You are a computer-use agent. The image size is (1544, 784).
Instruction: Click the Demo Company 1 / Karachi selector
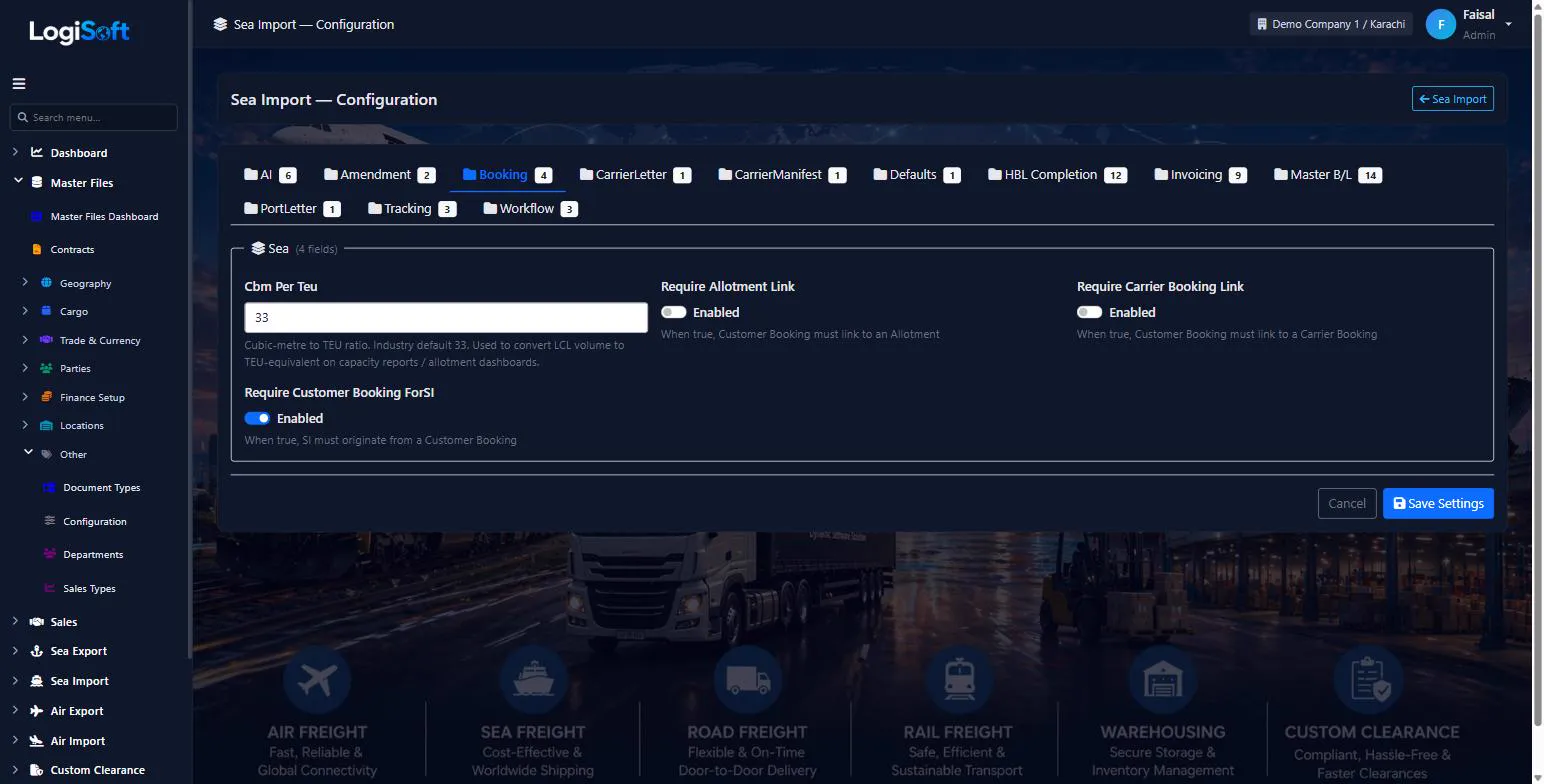1331,24
